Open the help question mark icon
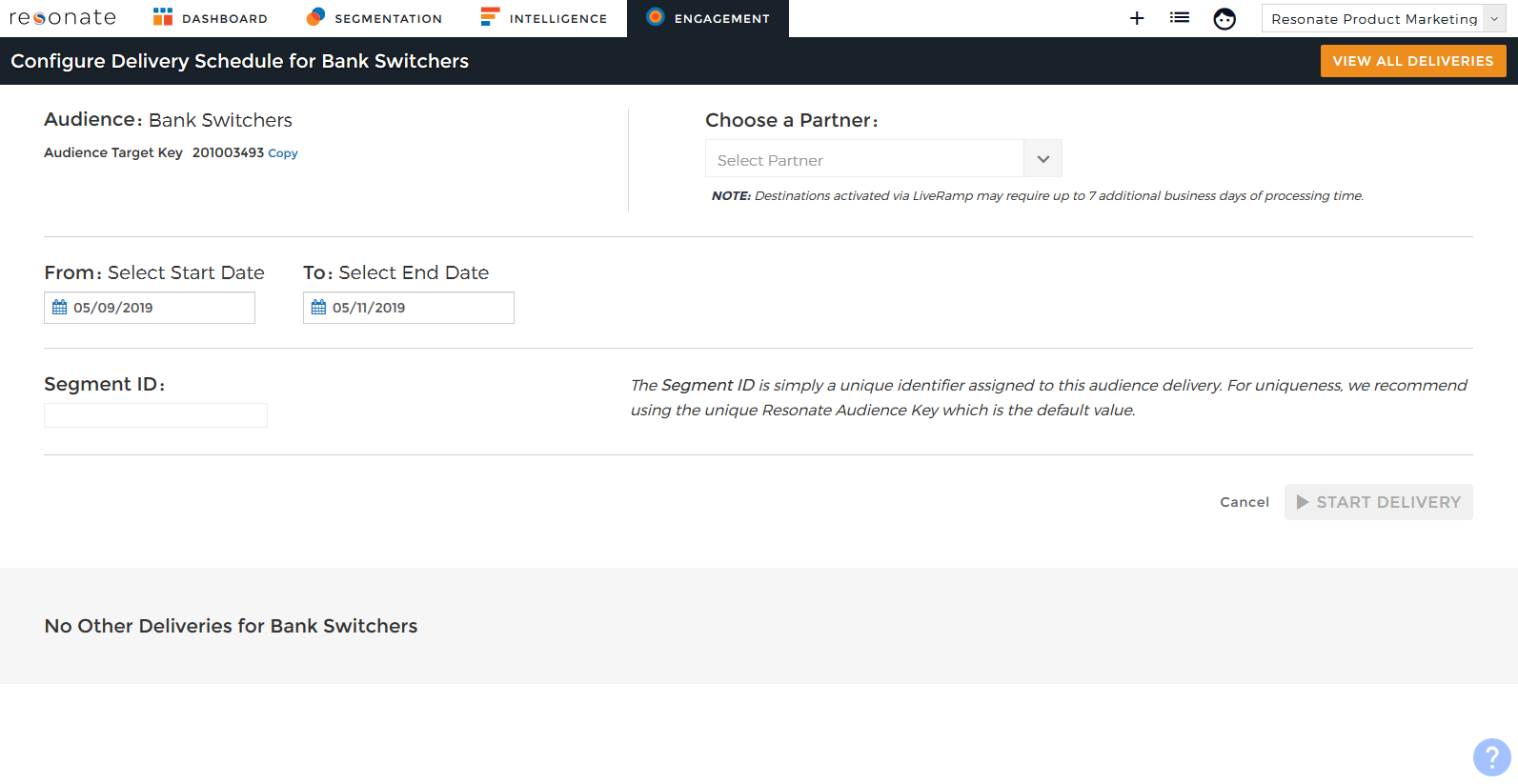The image size is (1518, 784). click(1492, 757)
